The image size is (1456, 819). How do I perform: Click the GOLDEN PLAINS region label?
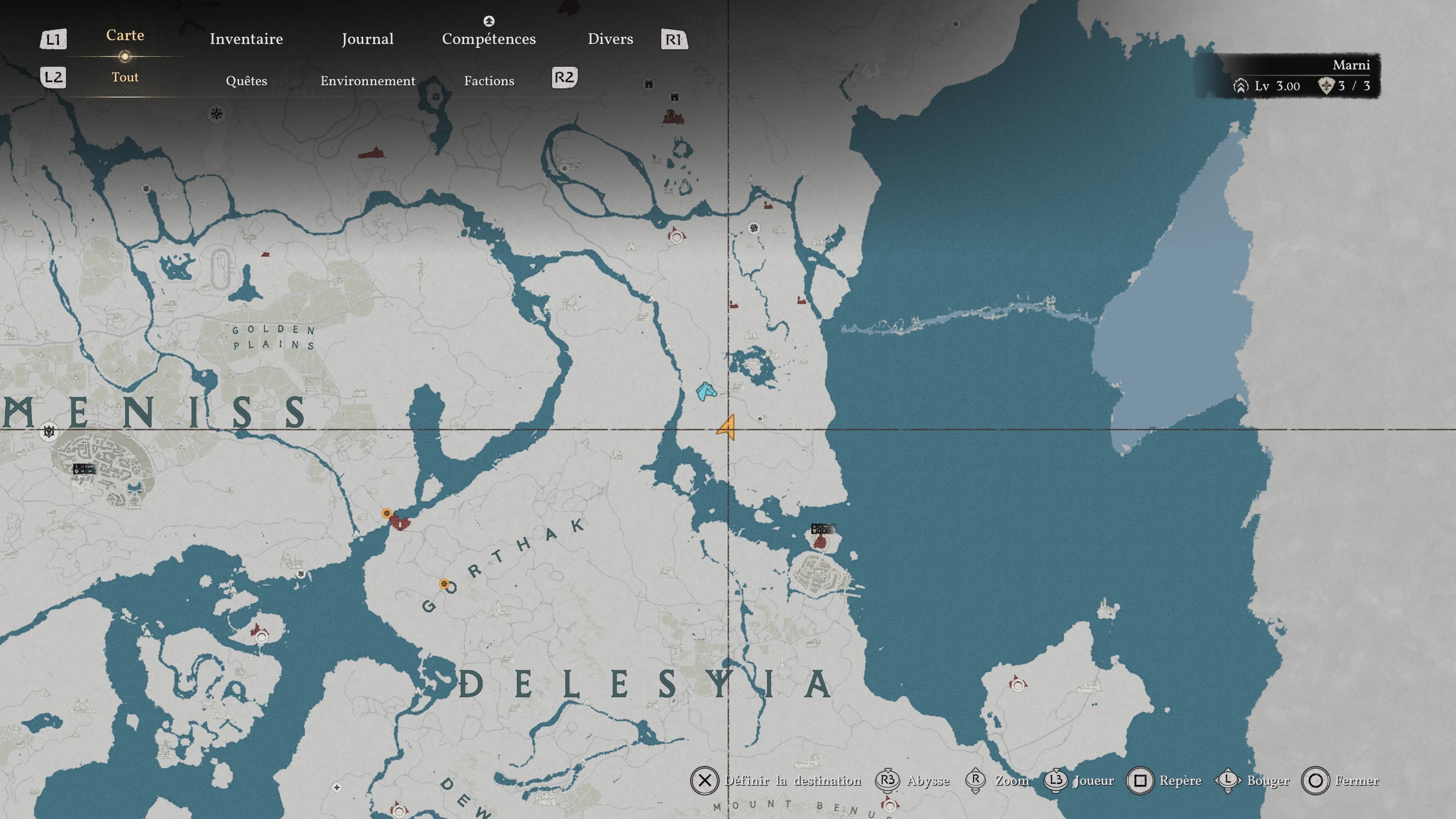pyautogui.click(x=273, y=337)
